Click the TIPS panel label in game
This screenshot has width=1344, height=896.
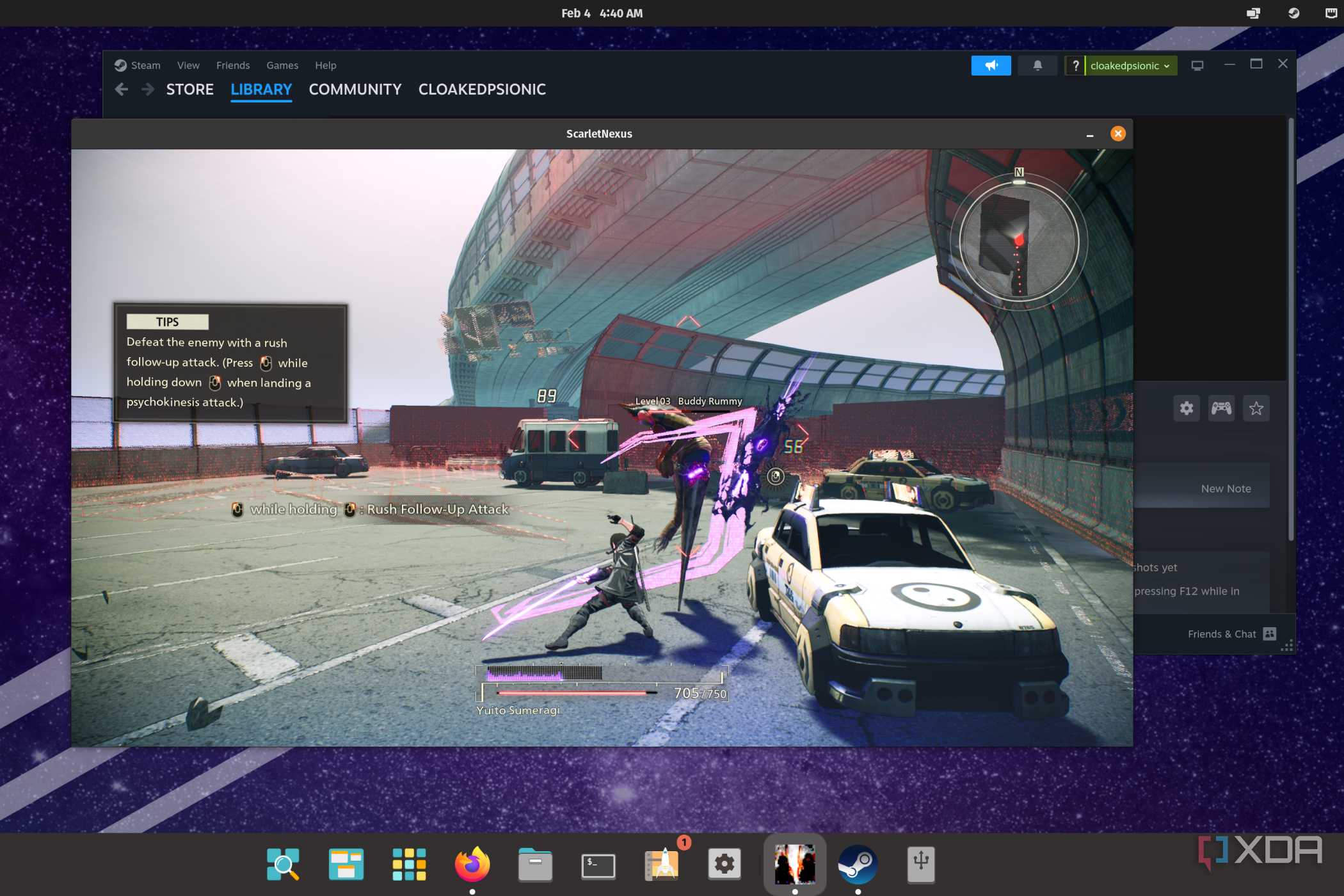pos(168,322)
